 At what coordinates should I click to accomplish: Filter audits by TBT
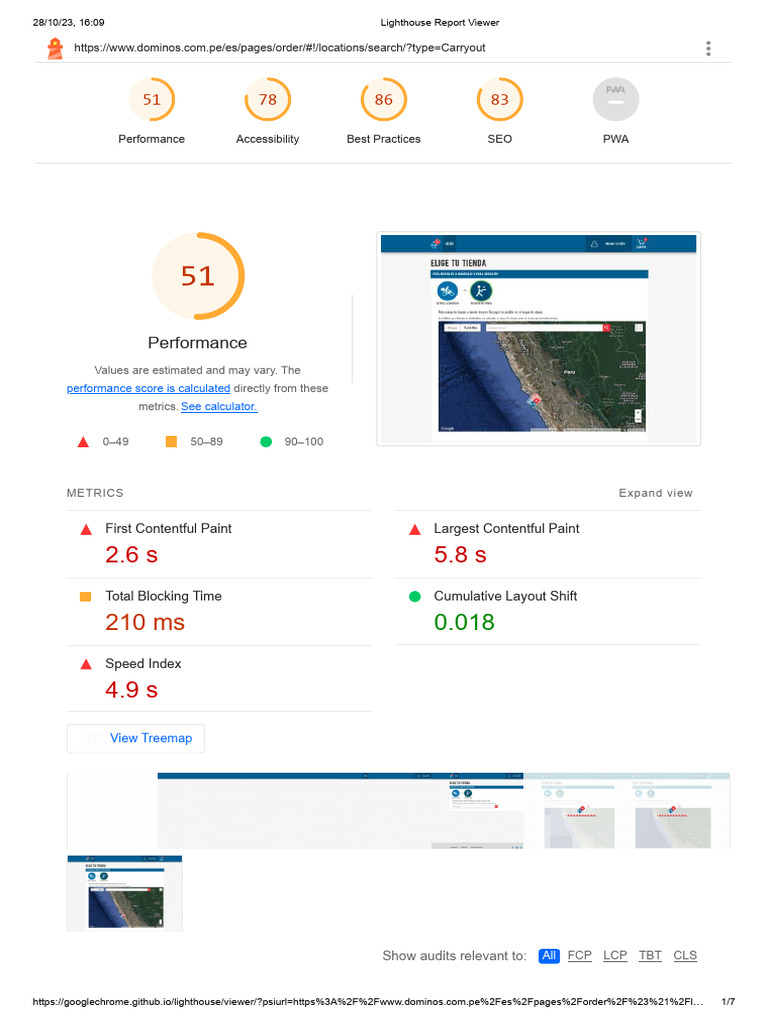[x=650, y=956]
